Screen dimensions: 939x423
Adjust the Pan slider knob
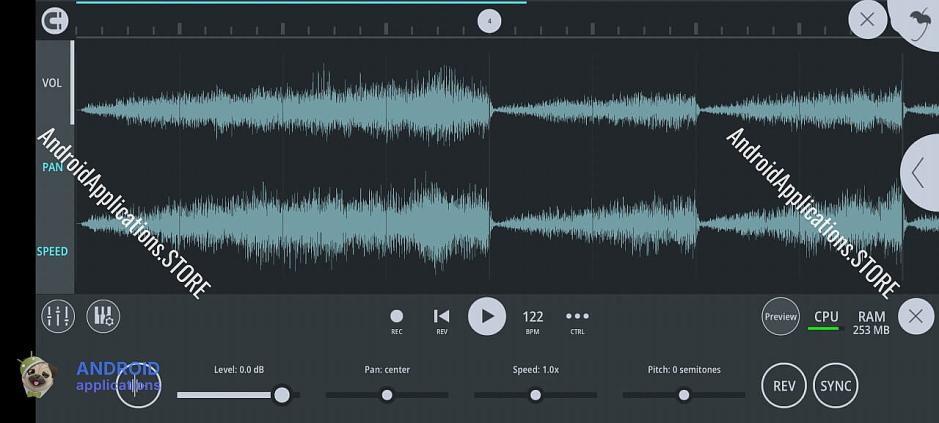point(387,395)
